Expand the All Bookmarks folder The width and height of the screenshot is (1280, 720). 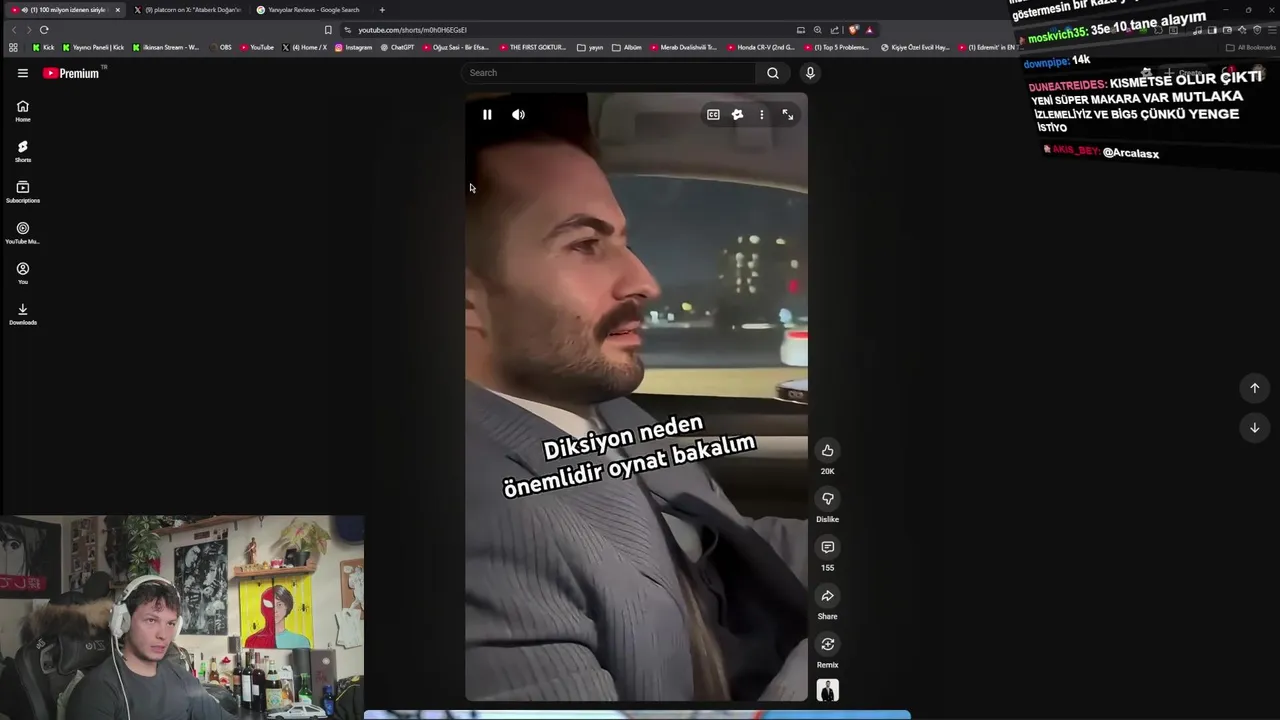[x=1250, y=47]
